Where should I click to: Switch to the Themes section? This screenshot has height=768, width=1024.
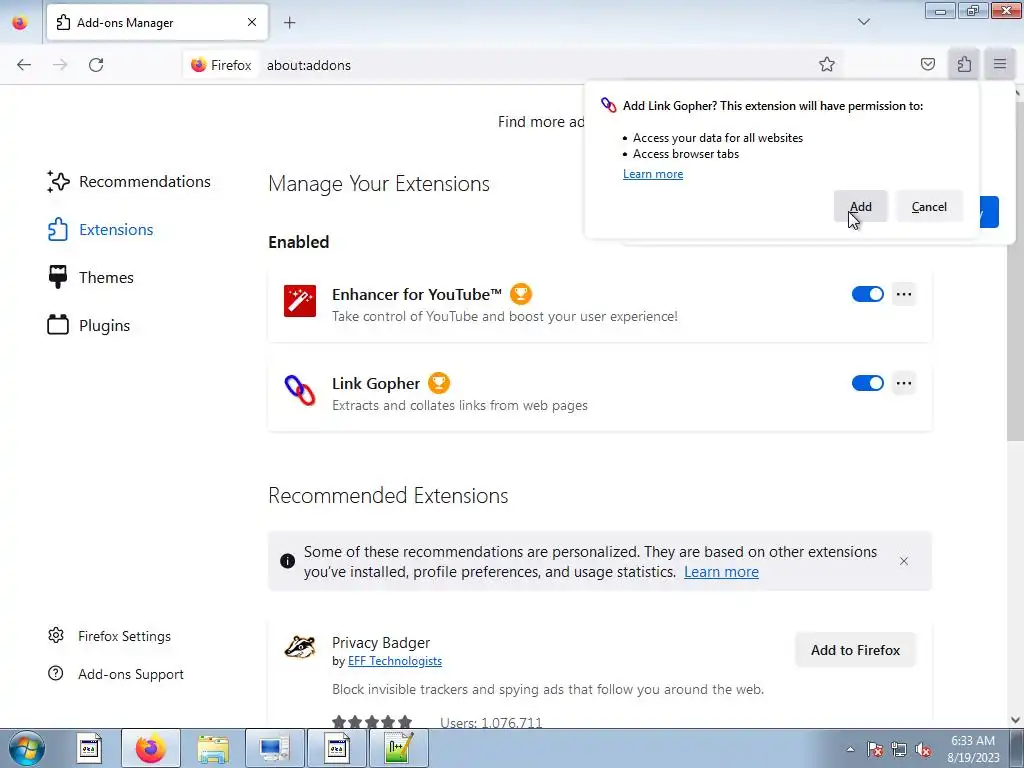(x=91, y=278)
